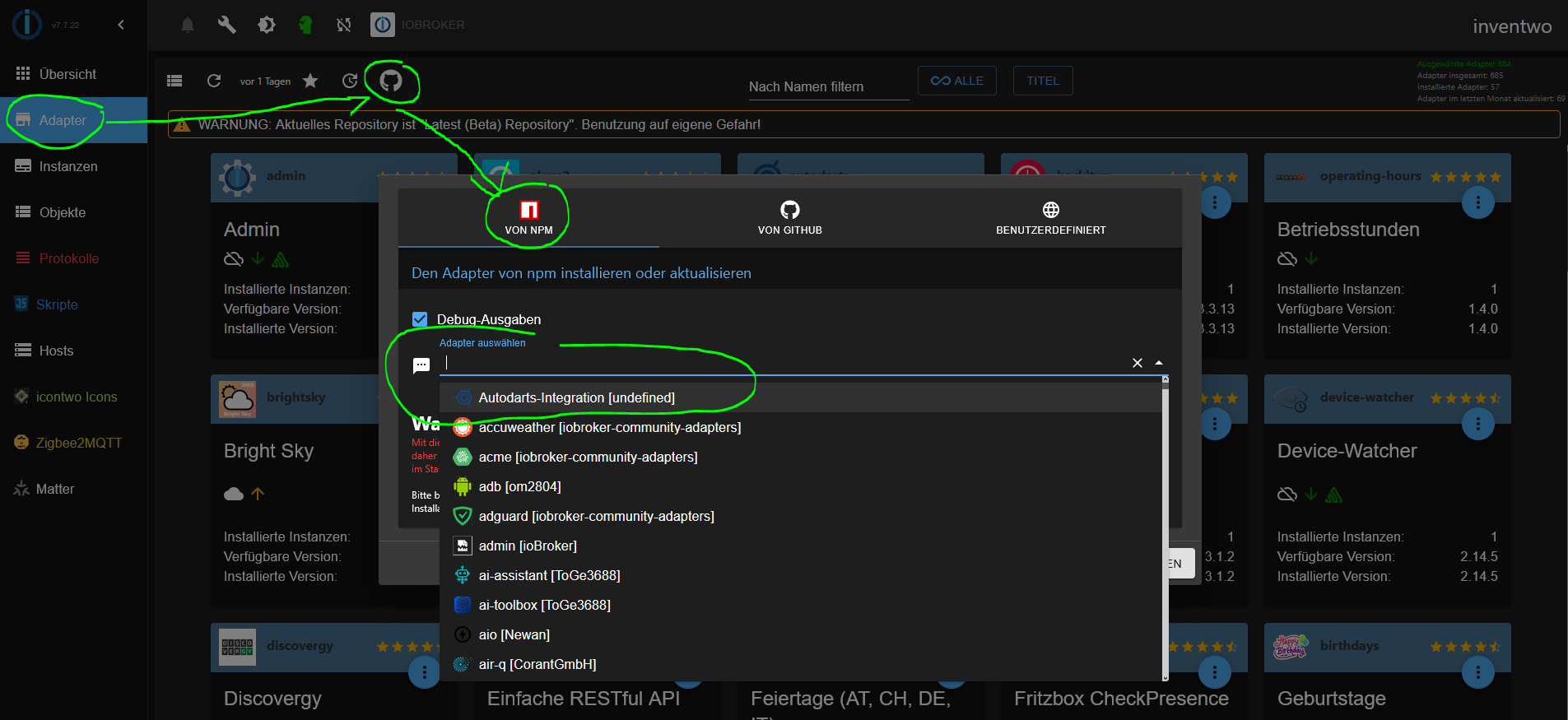1568x720 pixels.
Task: Clear the adapter selection with X
Action: coord(1138,363)
